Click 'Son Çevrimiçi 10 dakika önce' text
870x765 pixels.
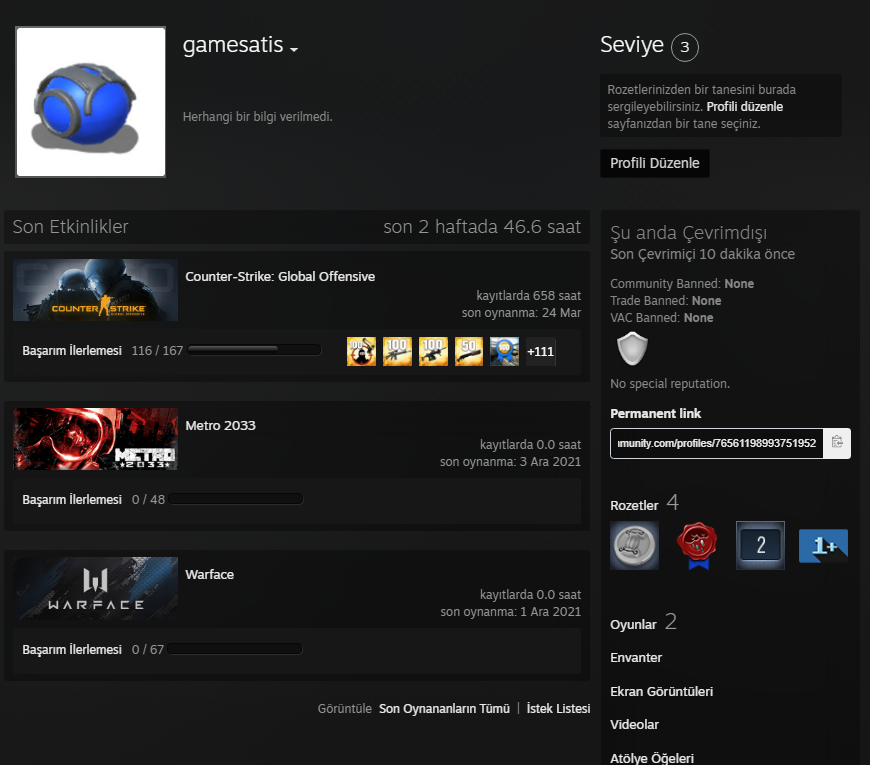point(702,254)
